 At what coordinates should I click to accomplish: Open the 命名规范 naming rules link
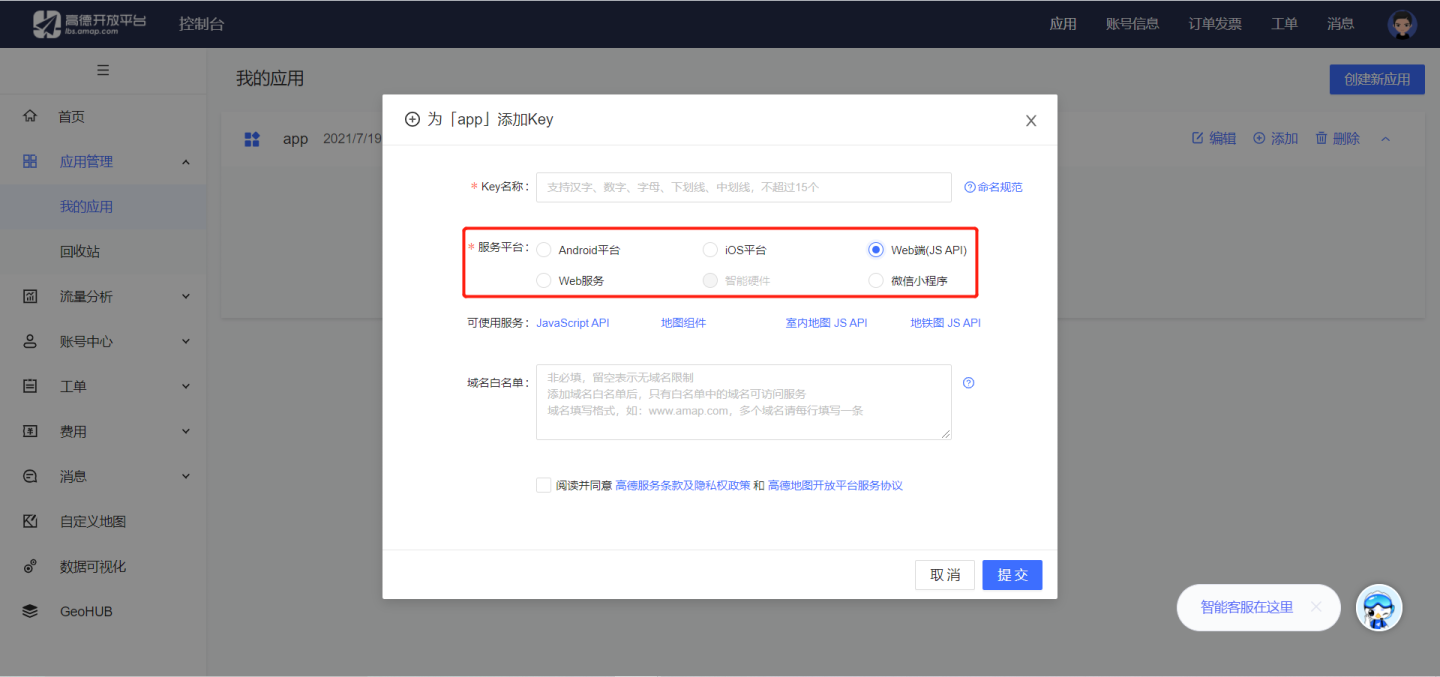[993, 187]
